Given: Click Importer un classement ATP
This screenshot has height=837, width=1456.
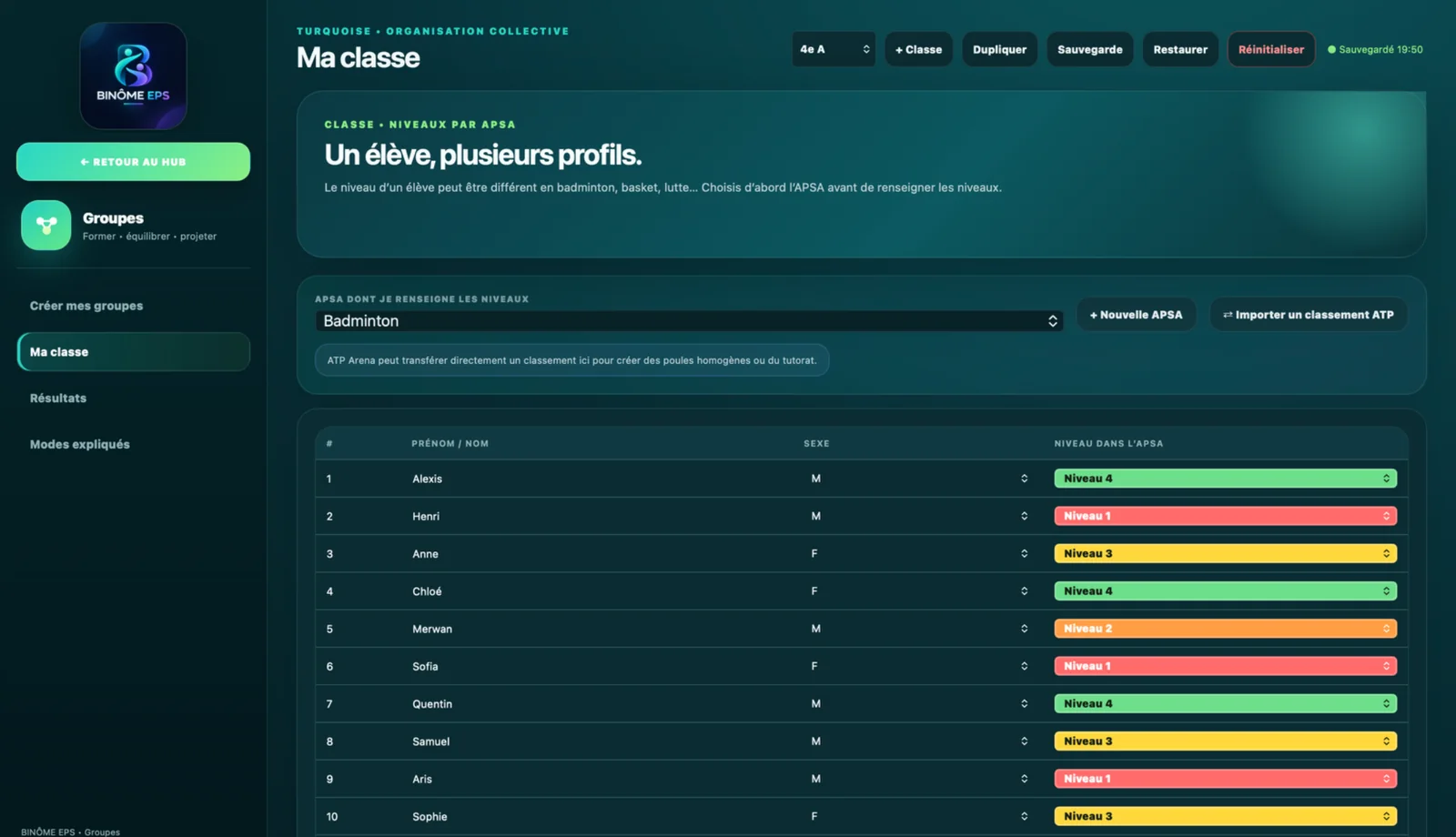Looking at the screenshot, I should click(1308, 315).
